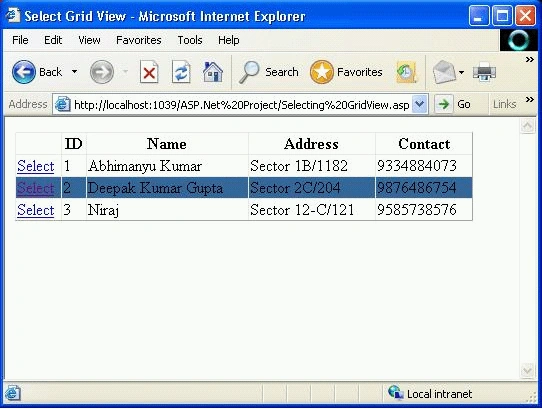Click Select link for Niraj row

click(36, 210)
